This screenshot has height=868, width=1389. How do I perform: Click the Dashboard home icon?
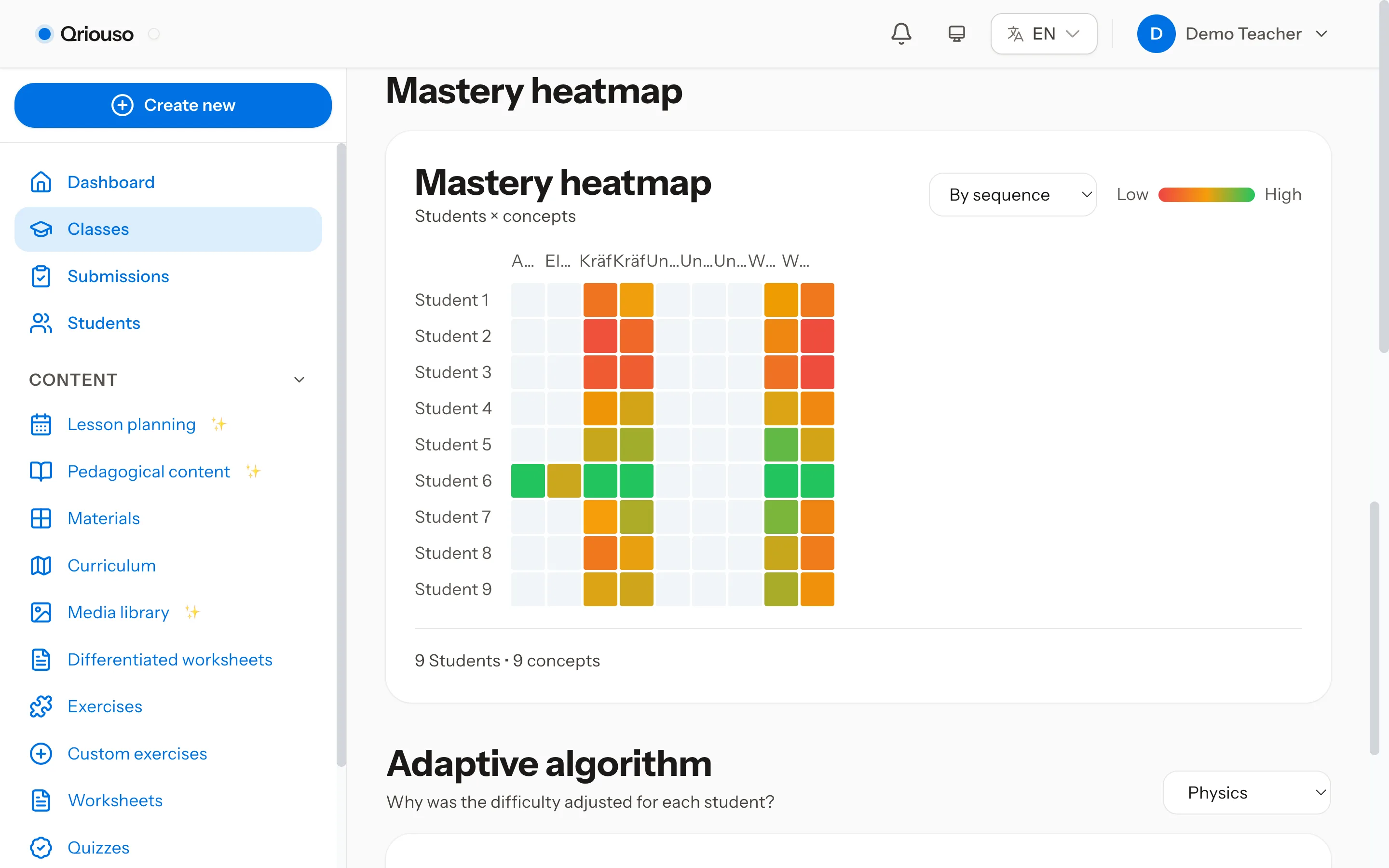click(x=41, y=182)
